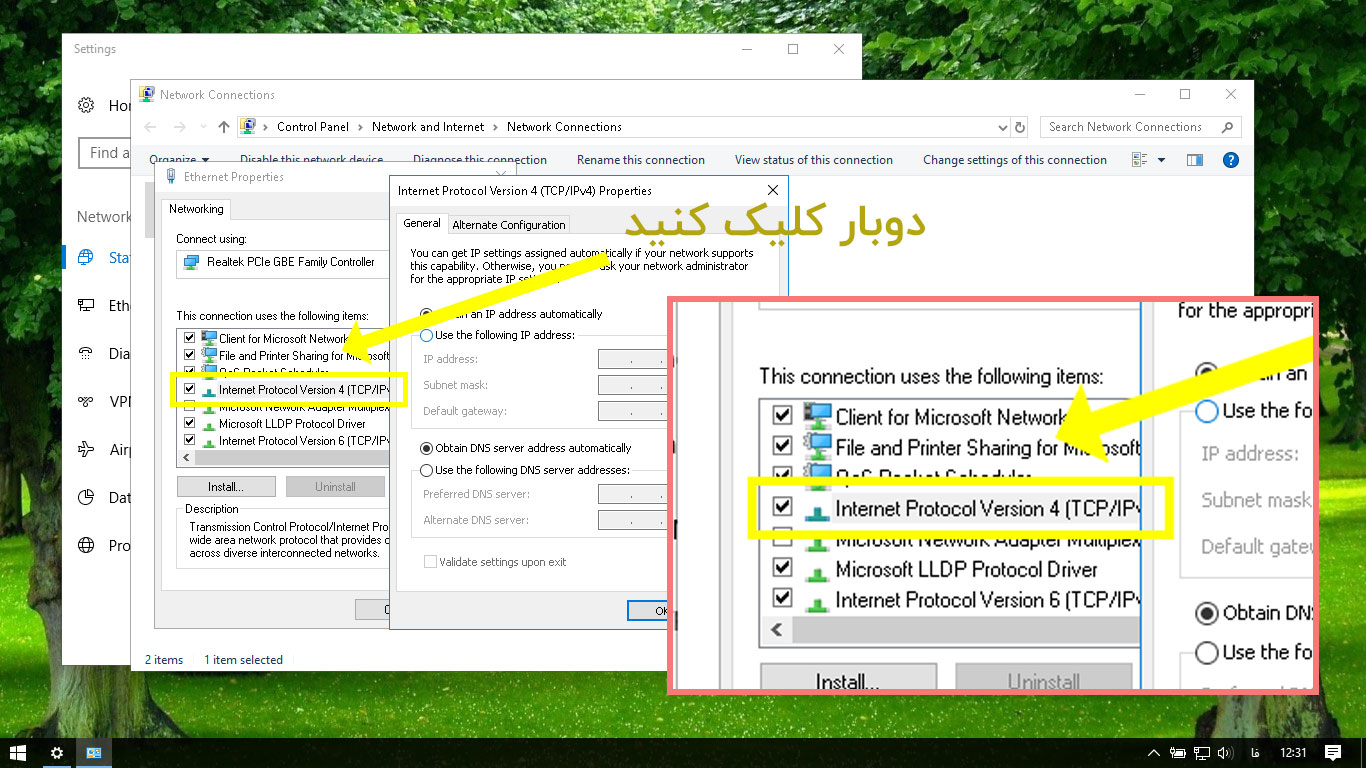Open Action Center notification icon in taskbar
The height and width of the screenshot is (768, 1366).
click(x=1332, y=753)
